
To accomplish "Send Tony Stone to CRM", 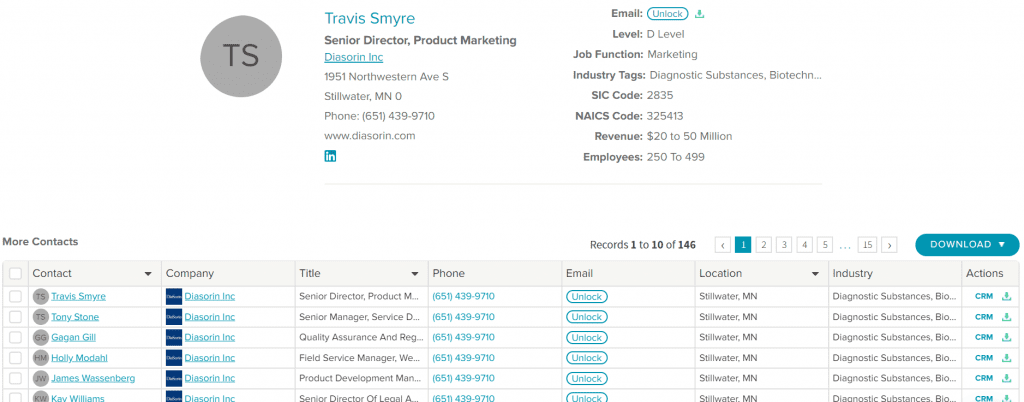I will pyautogui.click(x=984, y=317).
